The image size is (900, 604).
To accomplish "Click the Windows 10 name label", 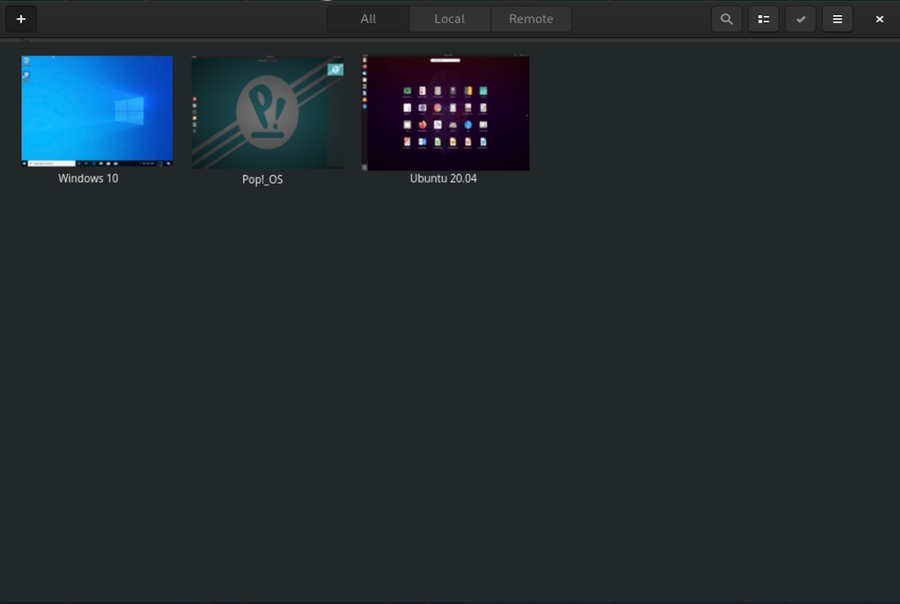I will 88,179.
